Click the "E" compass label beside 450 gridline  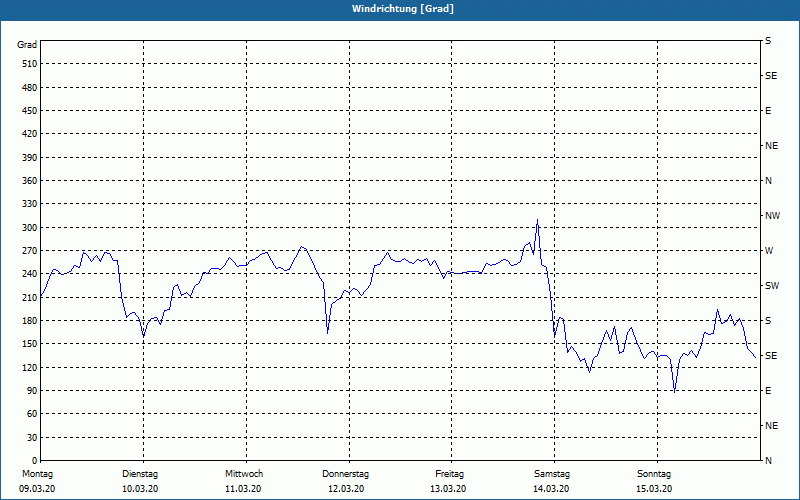(x=768, y=111)
